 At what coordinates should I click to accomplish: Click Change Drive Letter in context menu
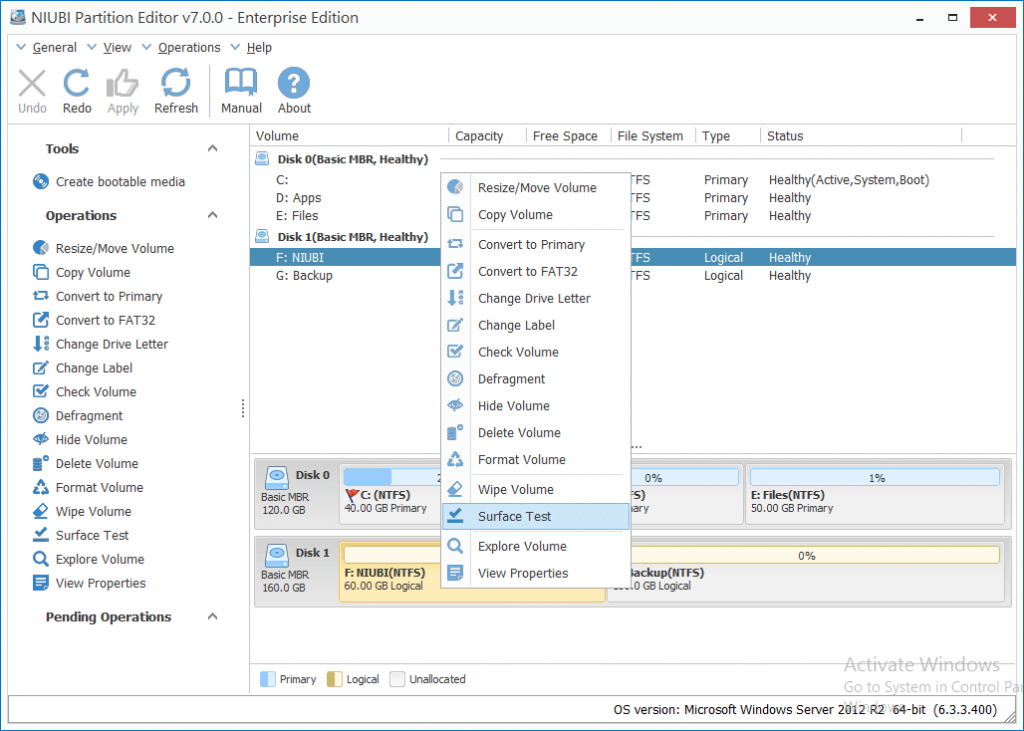[534, 298]
